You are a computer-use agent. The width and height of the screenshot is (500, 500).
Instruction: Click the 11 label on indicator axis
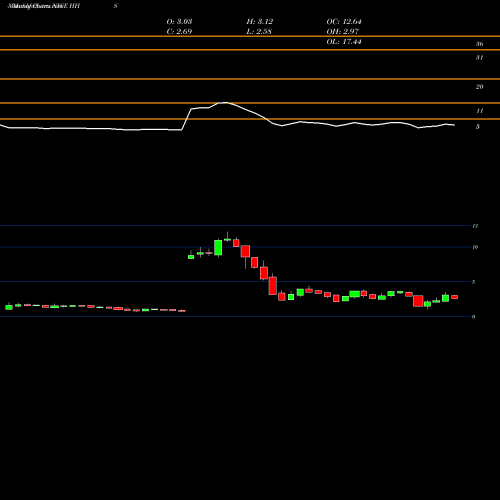pos(479,111)
